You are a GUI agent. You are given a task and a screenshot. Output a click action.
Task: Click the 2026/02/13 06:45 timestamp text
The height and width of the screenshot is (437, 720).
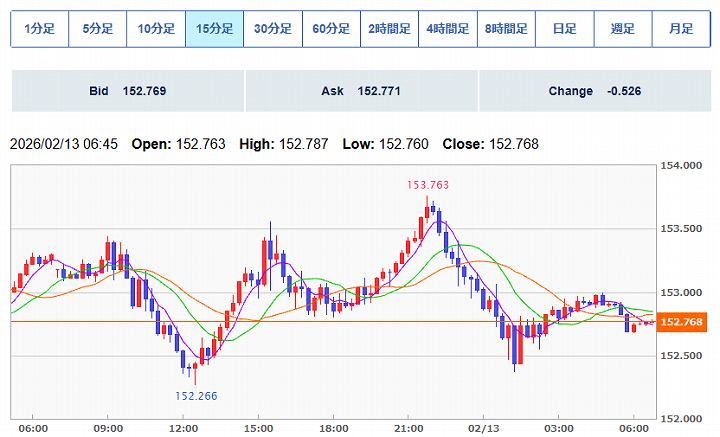[x=64, y=144]
